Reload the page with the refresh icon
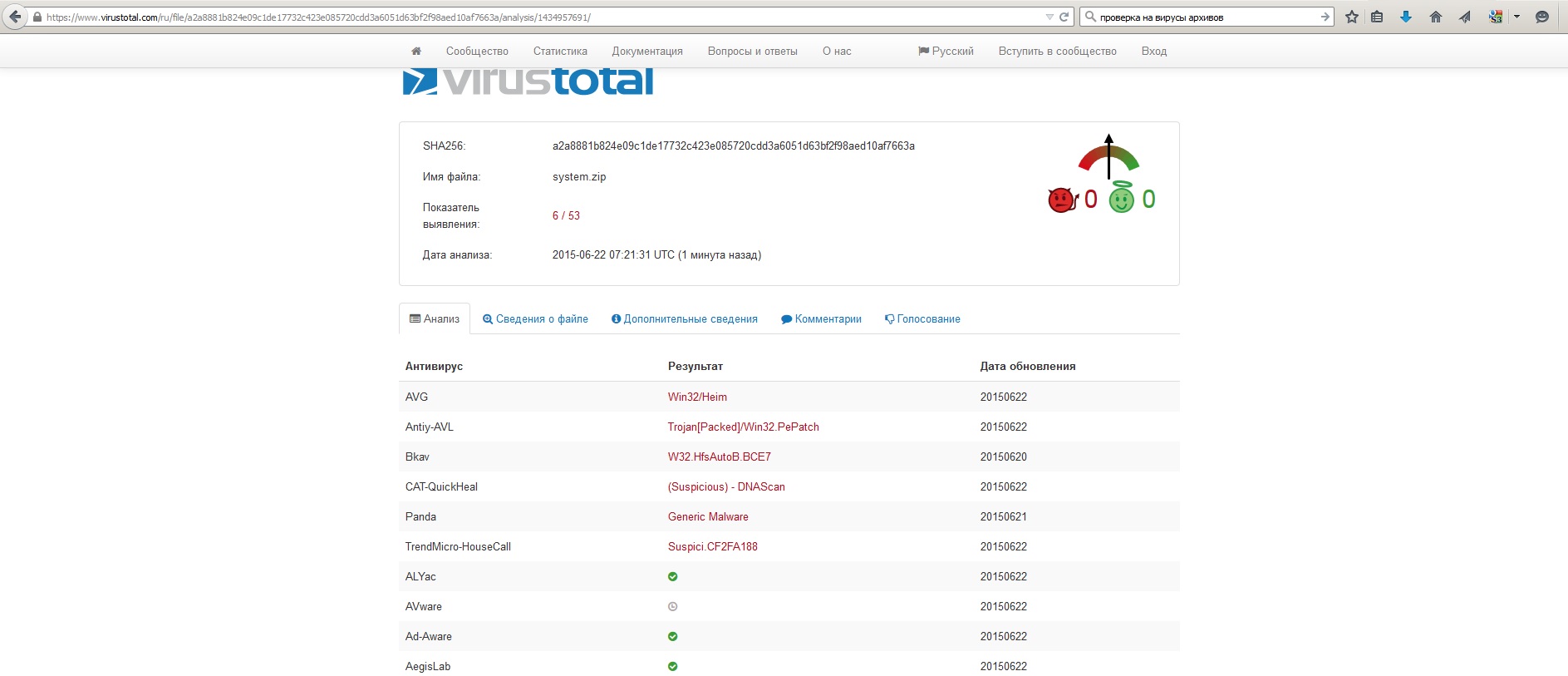Viewport: 1568px width, 676px height. pyautogui.click(x=1064, y=17)
